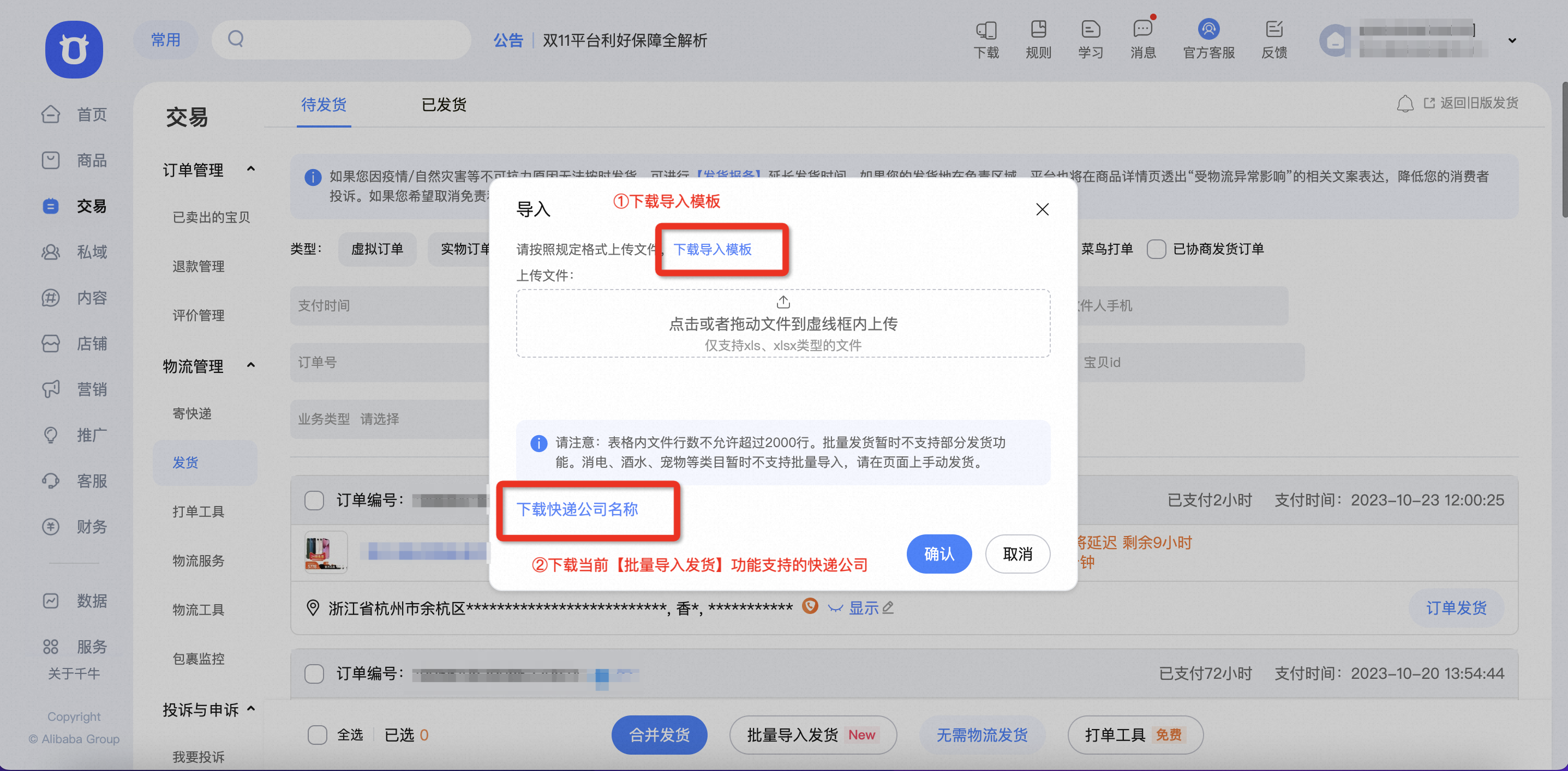The image size is (1568, 771).
Task: Open 商品 in the sidebar
Action: pos(74,160)
